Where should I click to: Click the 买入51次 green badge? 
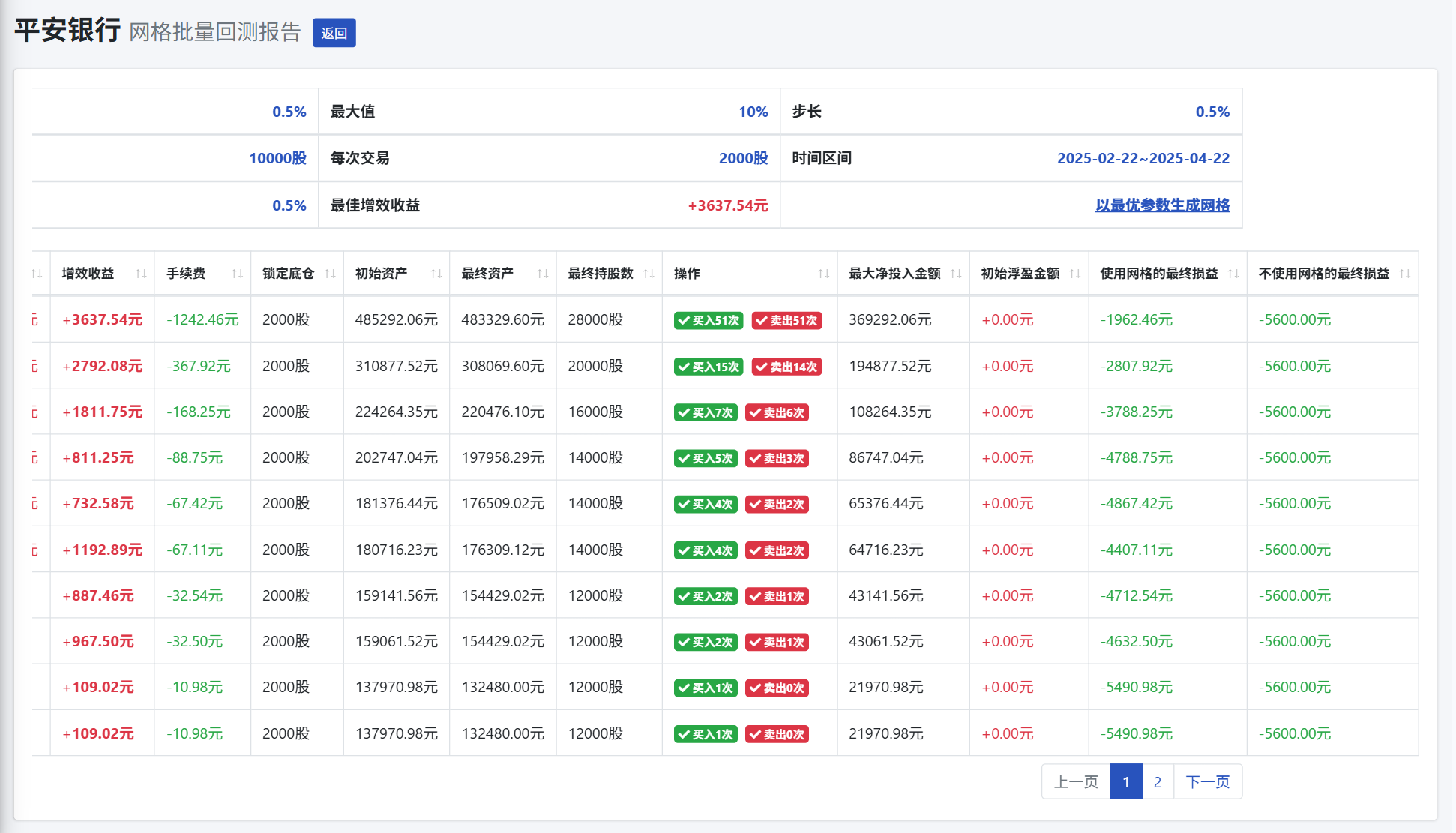pos(709,321)
